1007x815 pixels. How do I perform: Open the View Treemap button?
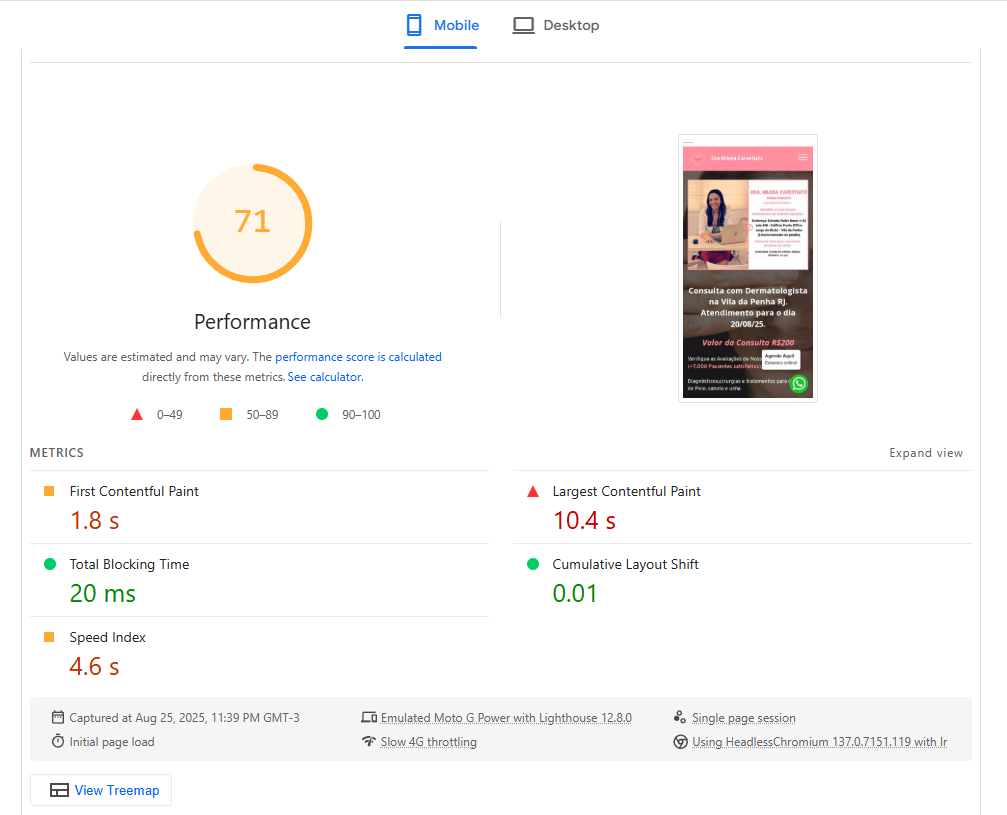(x=101, y=790)
